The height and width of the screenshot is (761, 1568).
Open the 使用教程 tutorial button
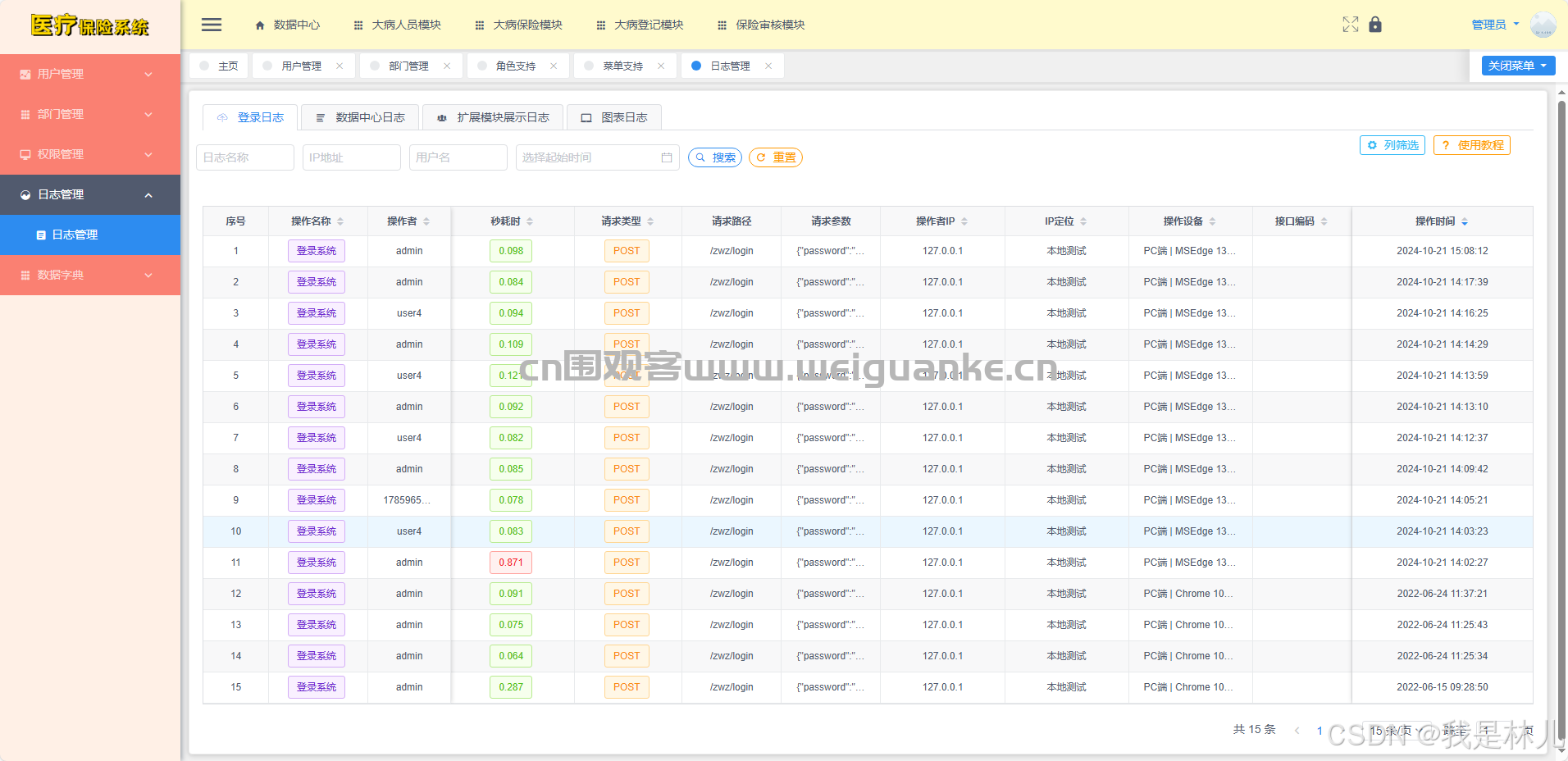pyautogui.click(x=1472, y=145)
